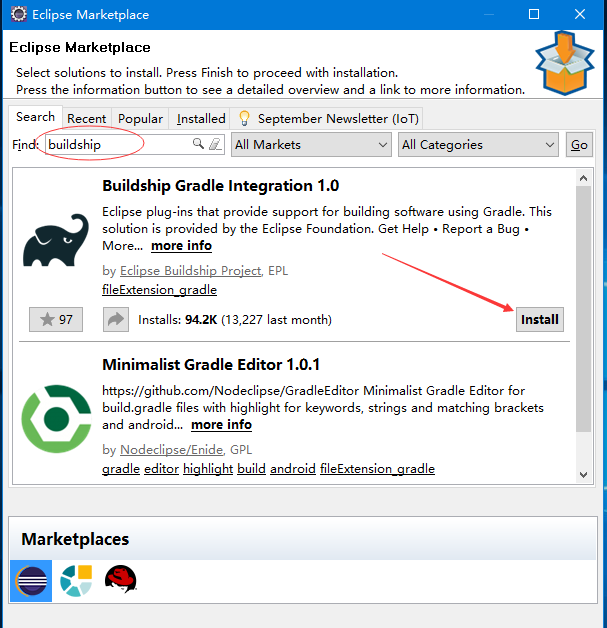The width and height of the screenshot is (607, 628).
Task: Click the build tag link
Action: tap(251, 469)
